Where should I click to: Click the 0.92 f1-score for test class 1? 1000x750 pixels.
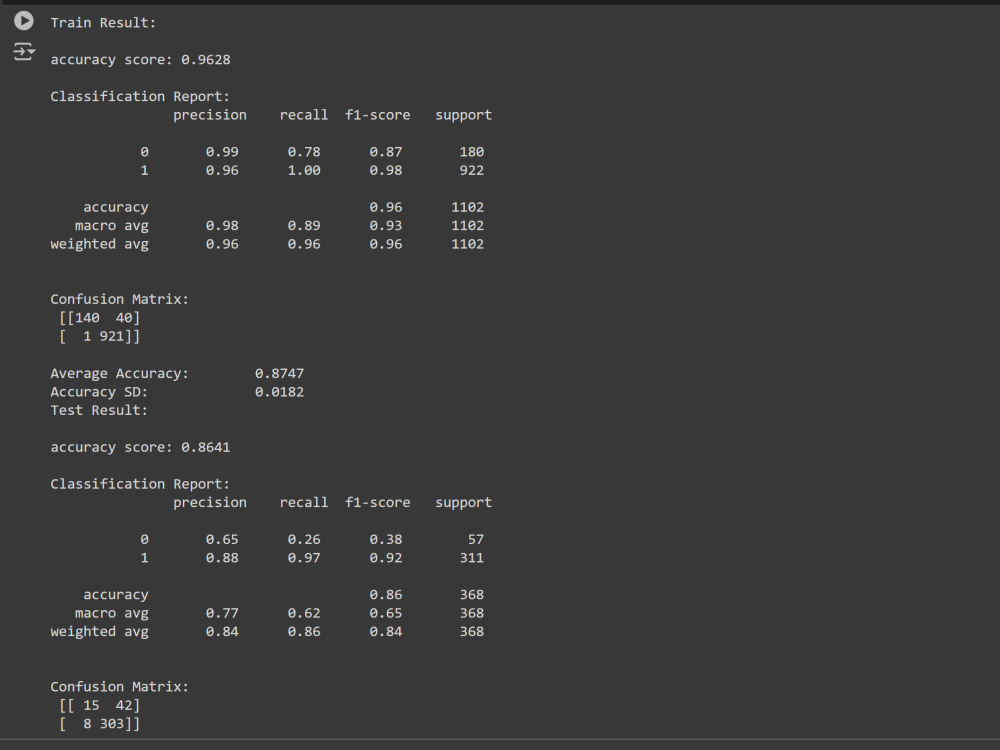(x=385, y=559)
